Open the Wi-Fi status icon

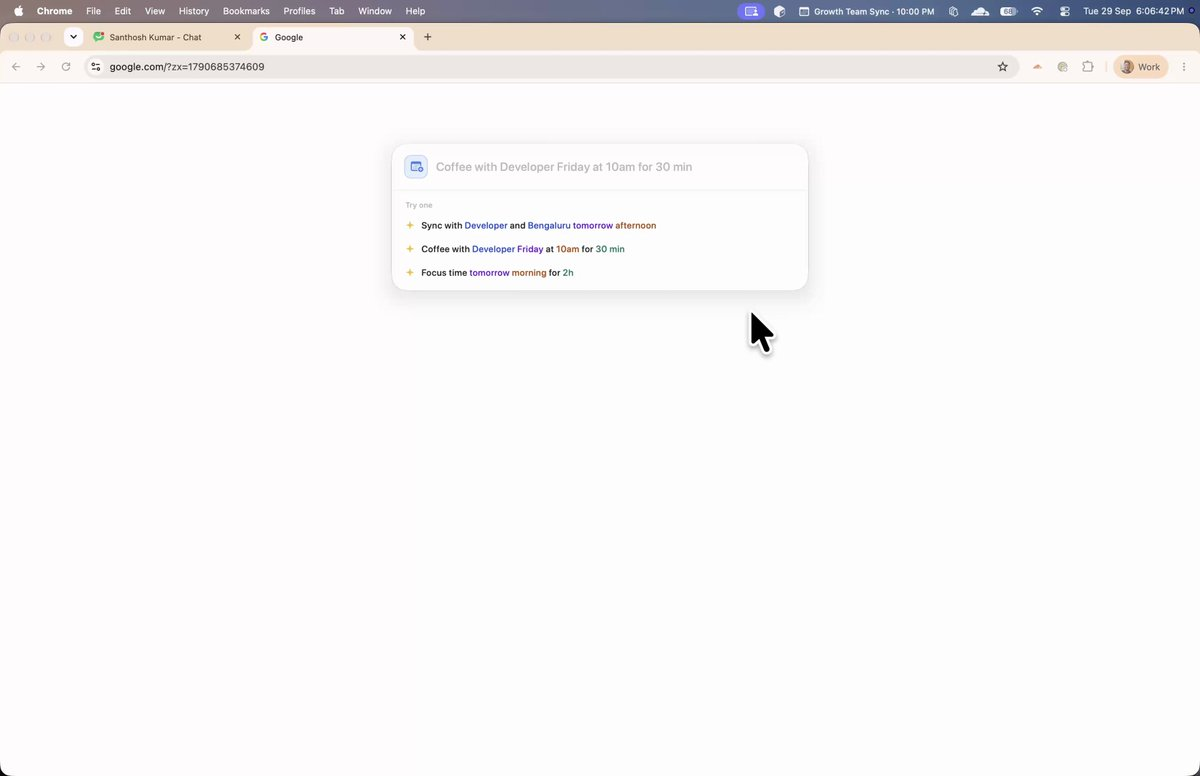[x=1037, y=11]
